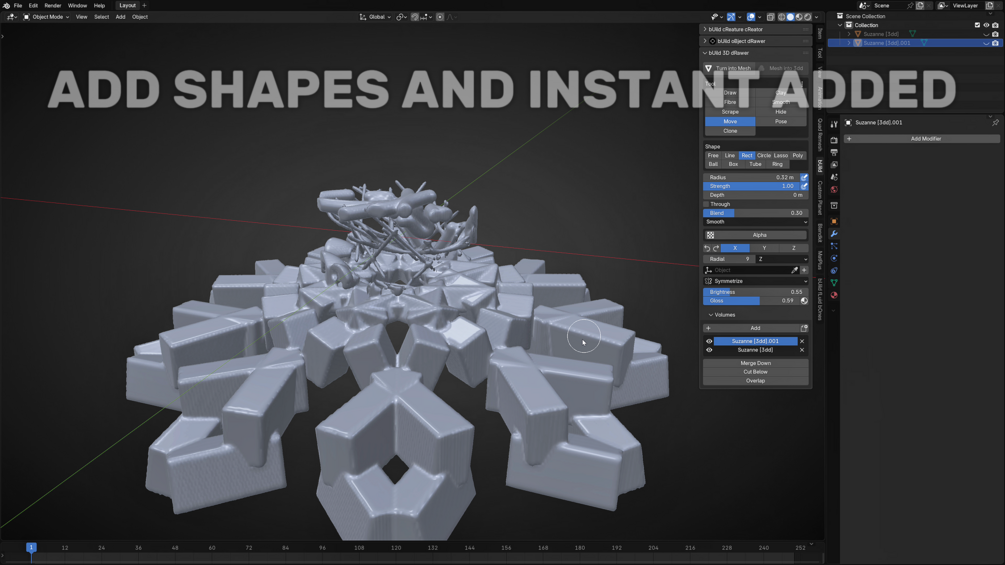Expand the bUild oBject dRawer panel
This screenshot has height=565, width=1005.
pos(755,41)
